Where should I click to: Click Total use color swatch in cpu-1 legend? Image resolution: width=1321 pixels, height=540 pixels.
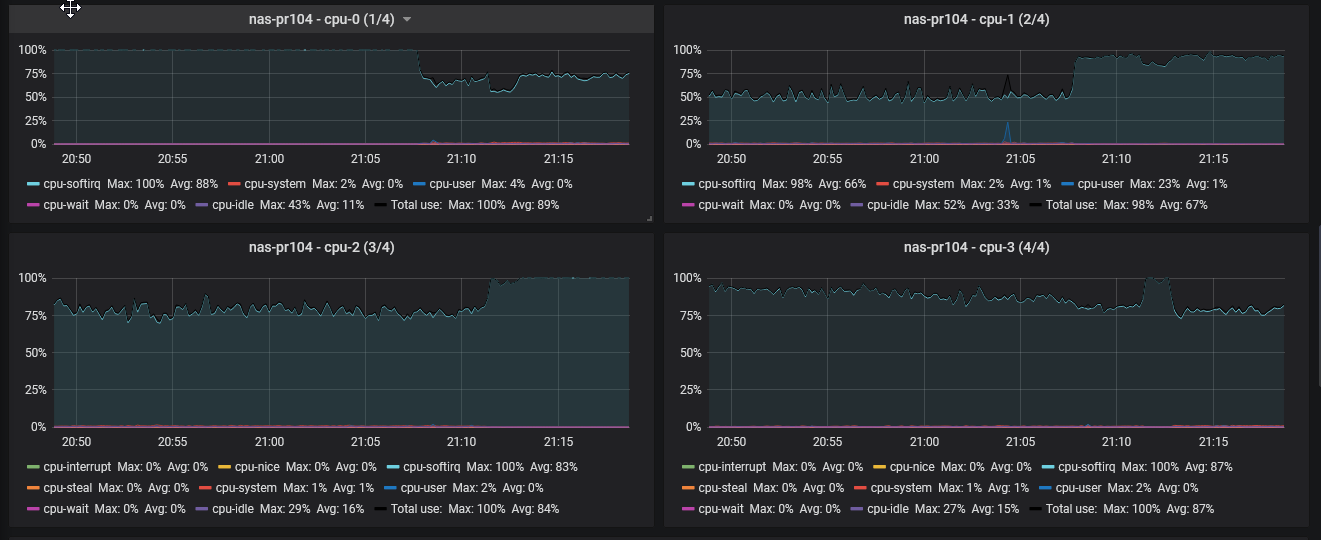[1036, 205]
